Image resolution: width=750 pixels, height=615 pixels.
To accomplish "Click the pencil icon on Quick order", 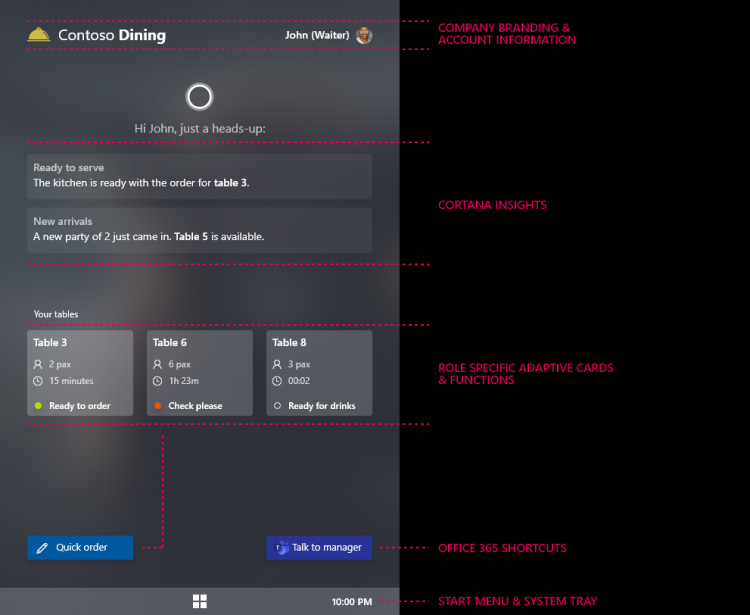I will [42, 548].
